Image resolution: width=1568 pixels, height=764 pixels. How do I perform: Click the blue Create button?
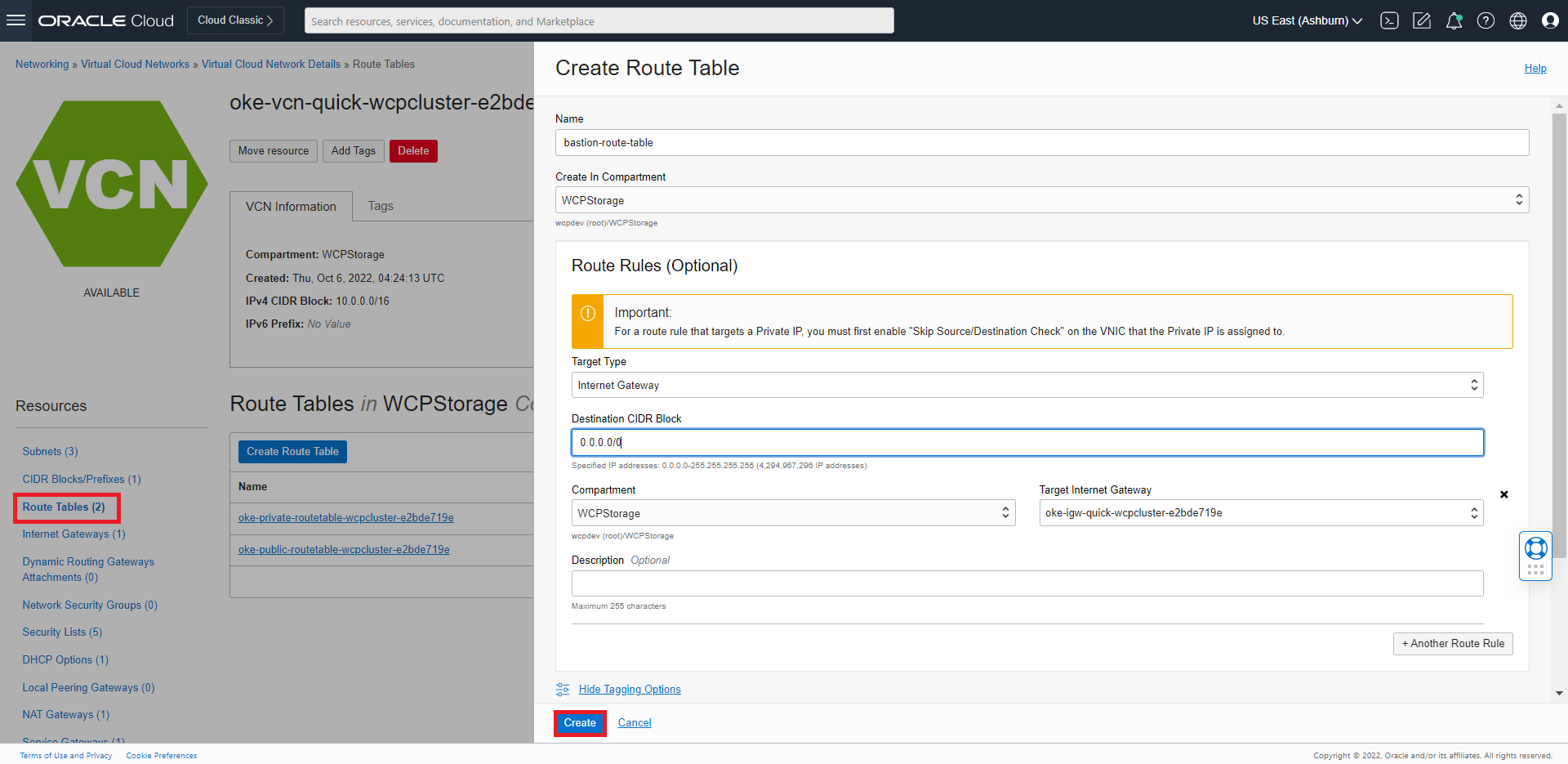(x=580, y=723)
